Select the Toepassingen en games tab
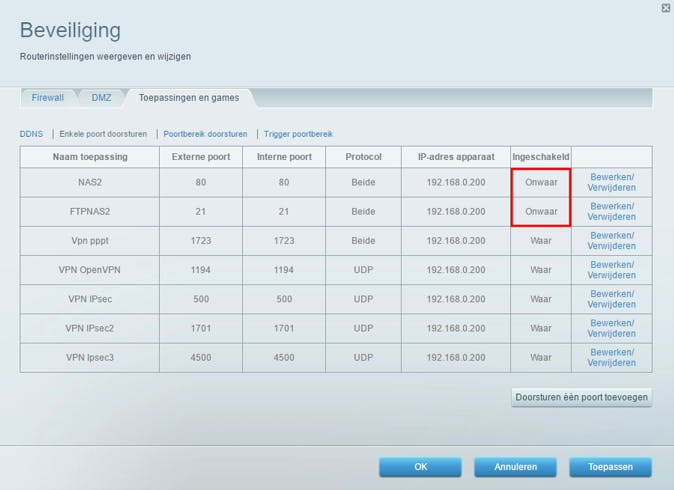Screen dimensions: 674x490 189,98
